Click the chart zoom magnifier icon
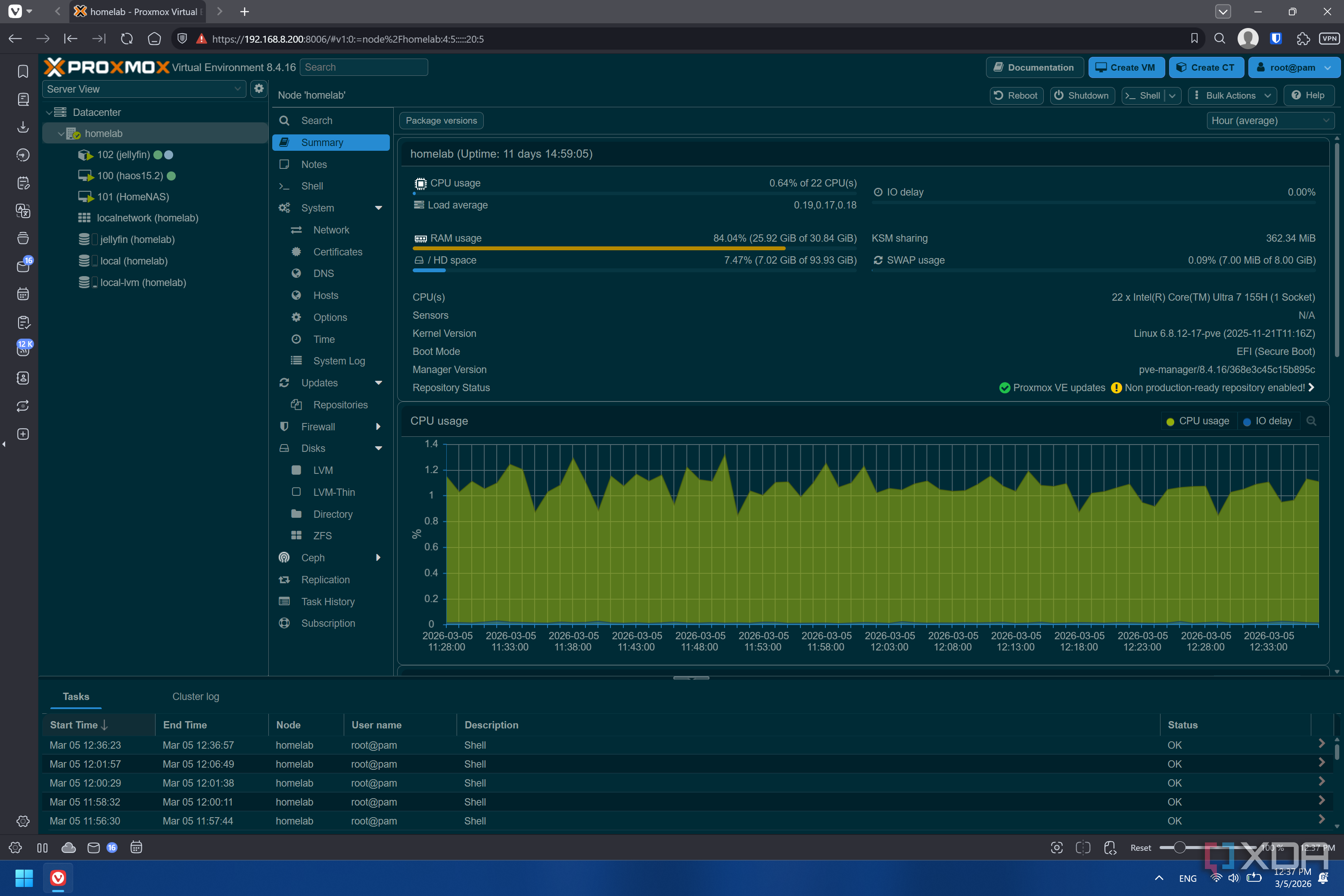1344x896 pixels. tap(1311, 421)
